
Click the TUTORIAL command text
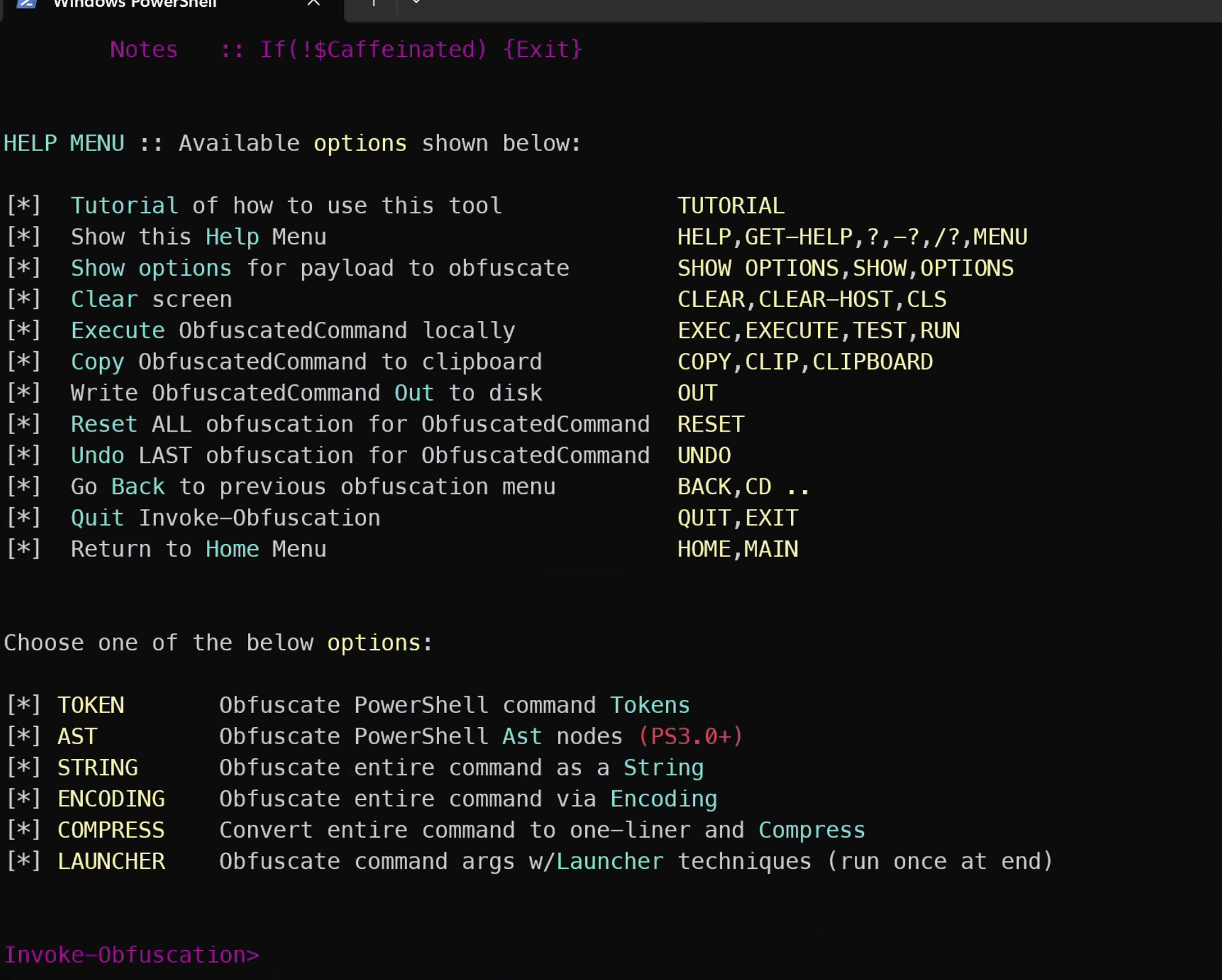tap(731, 206)
